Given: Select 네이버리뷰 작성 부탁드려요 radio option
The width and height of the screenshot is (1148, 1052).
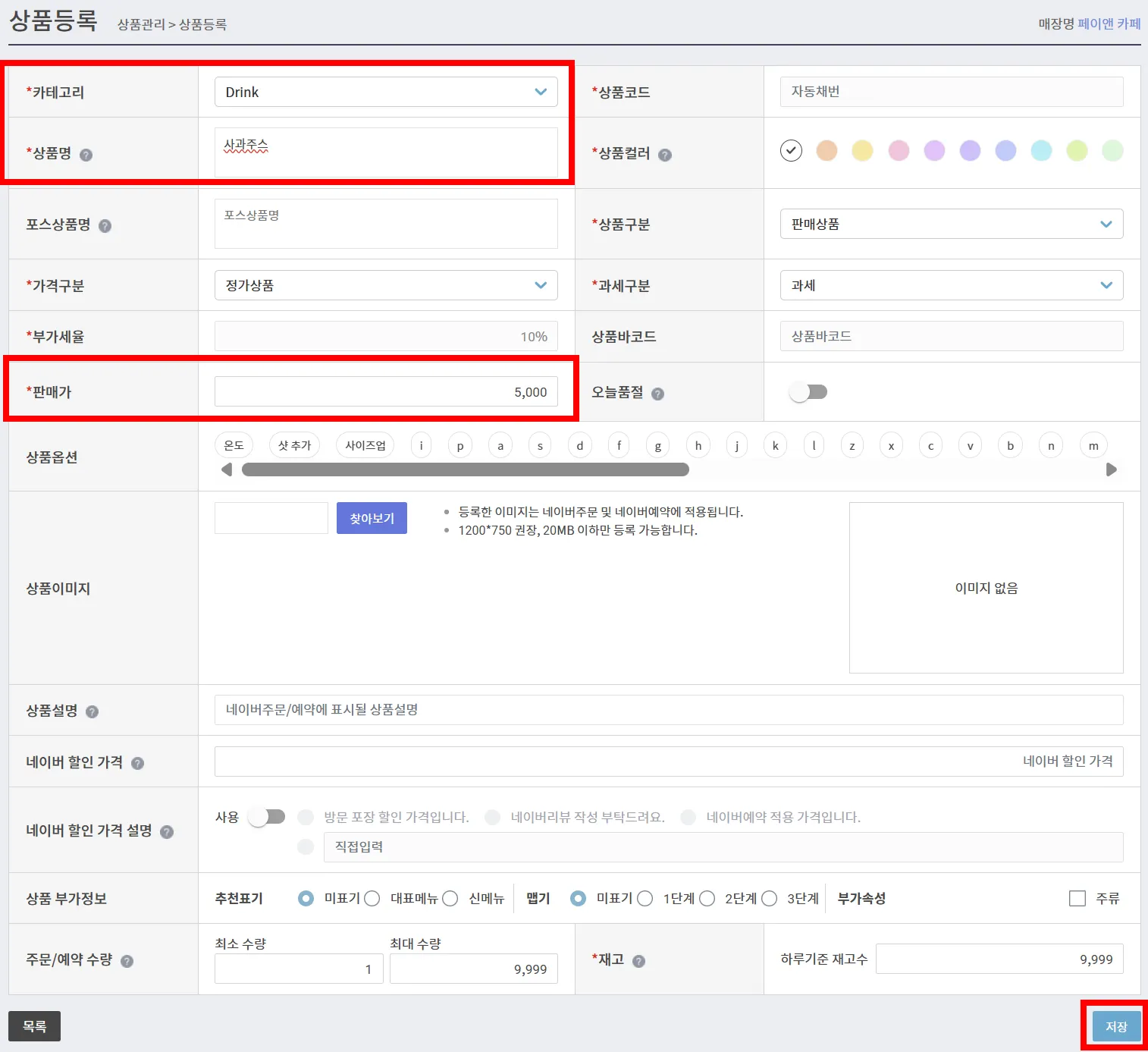Looking at the screenshot, I should (492, 817).
